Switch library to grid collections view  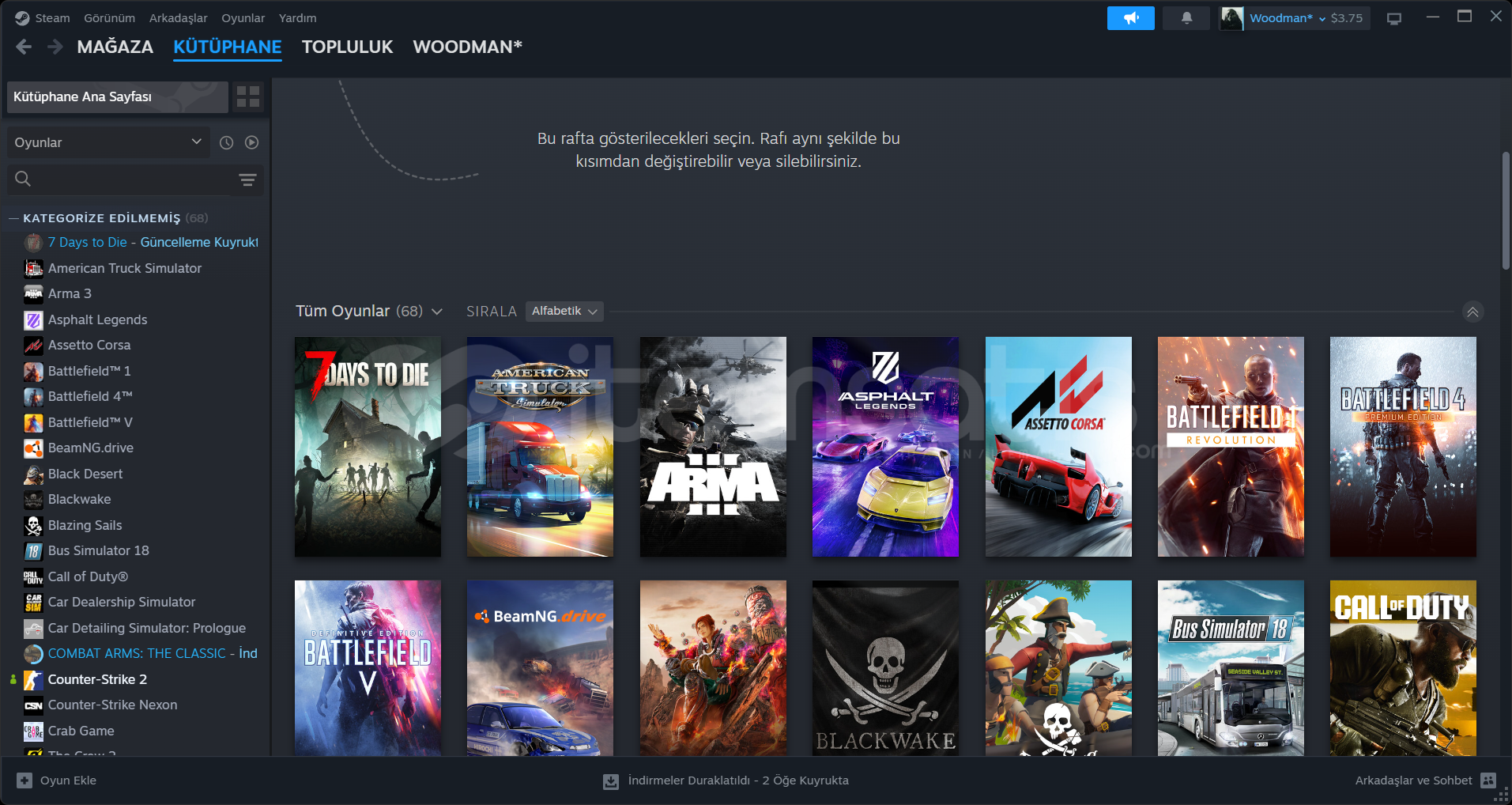point(248,96)
